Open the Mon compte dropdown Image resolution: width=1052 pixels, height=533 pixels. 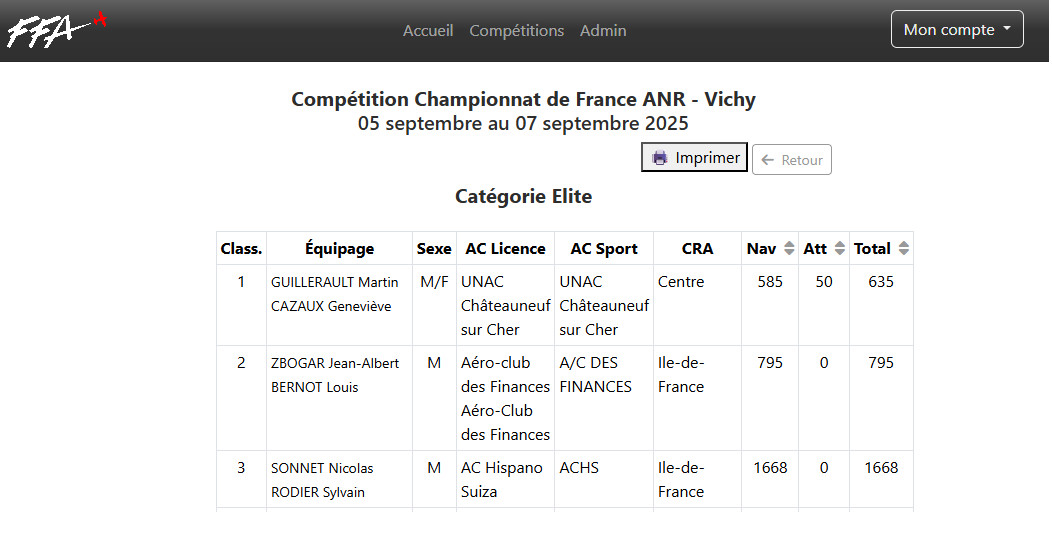957,30
